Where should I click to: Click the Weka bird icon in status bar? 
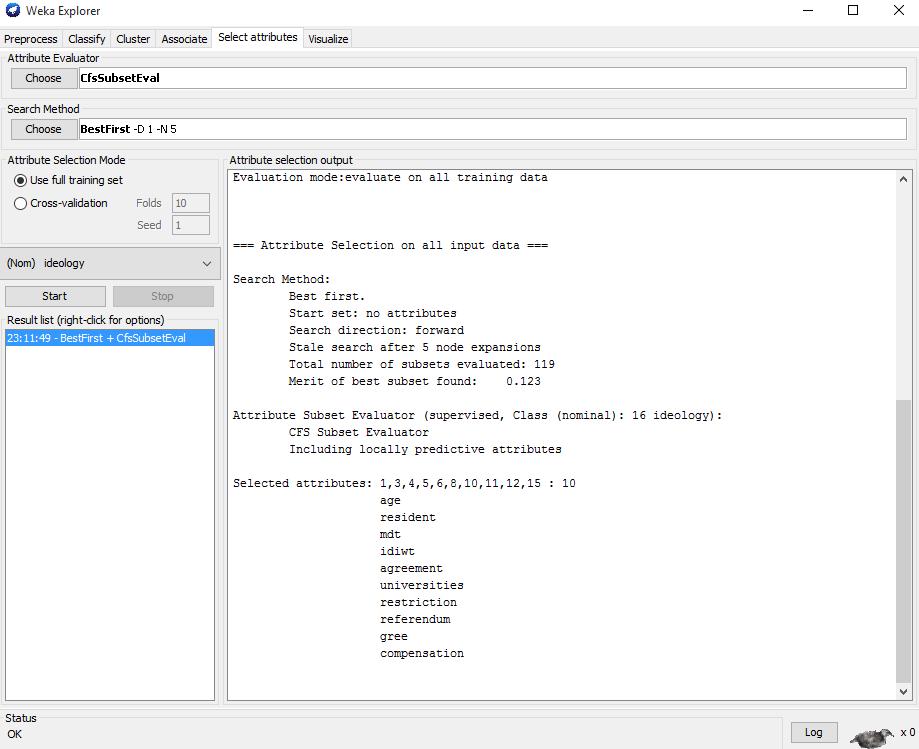point(872,737)
